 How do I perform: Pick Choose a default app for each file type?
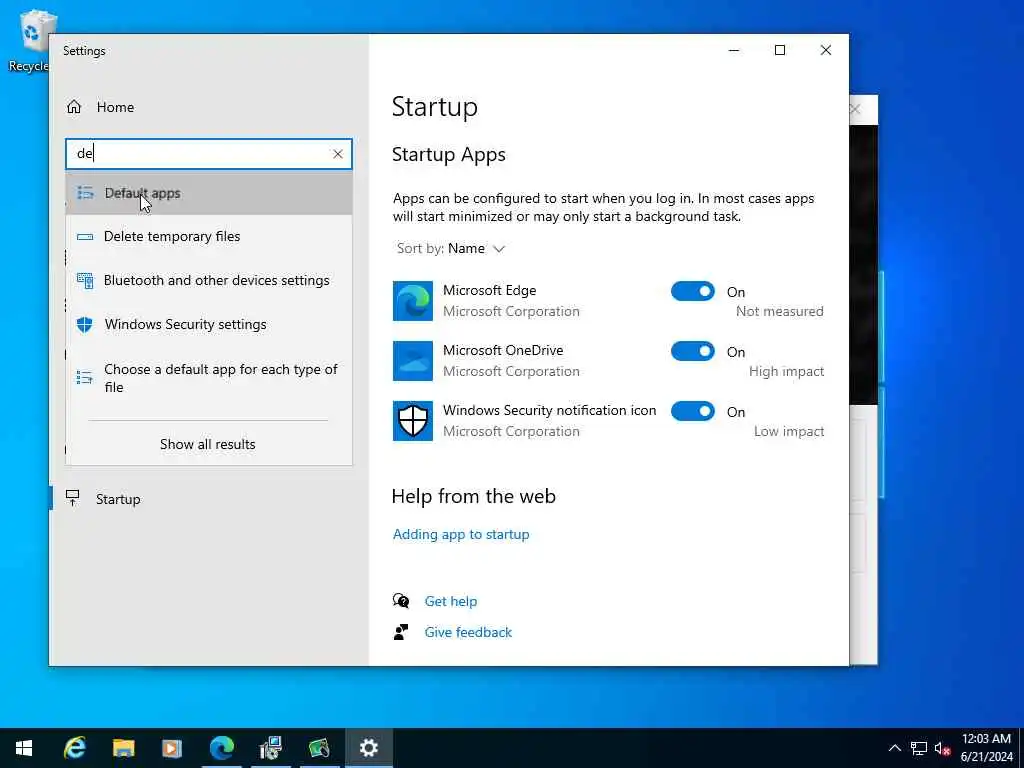[x=209, y=378]
